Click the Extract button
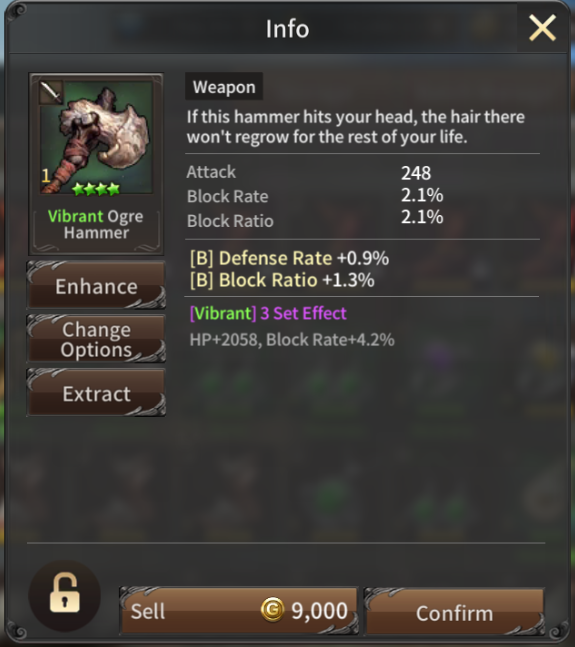Viewport: 575px width, 647px height. pos(96,393)
